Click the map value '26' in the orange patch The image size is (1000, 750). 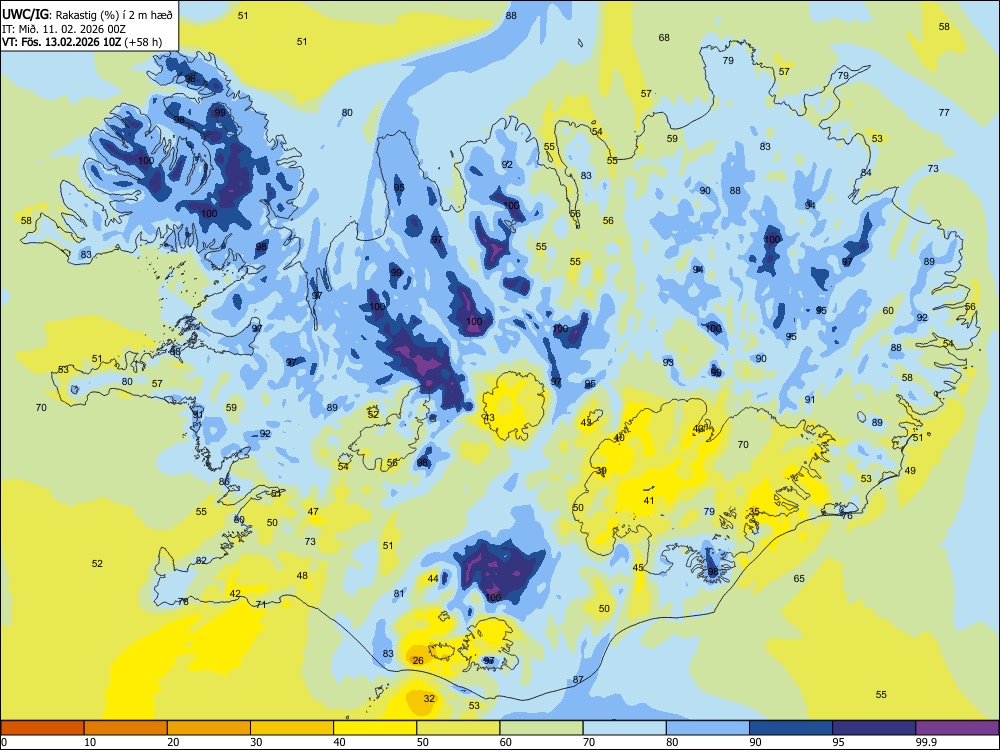pyautogui.click(x=418, y=660)
